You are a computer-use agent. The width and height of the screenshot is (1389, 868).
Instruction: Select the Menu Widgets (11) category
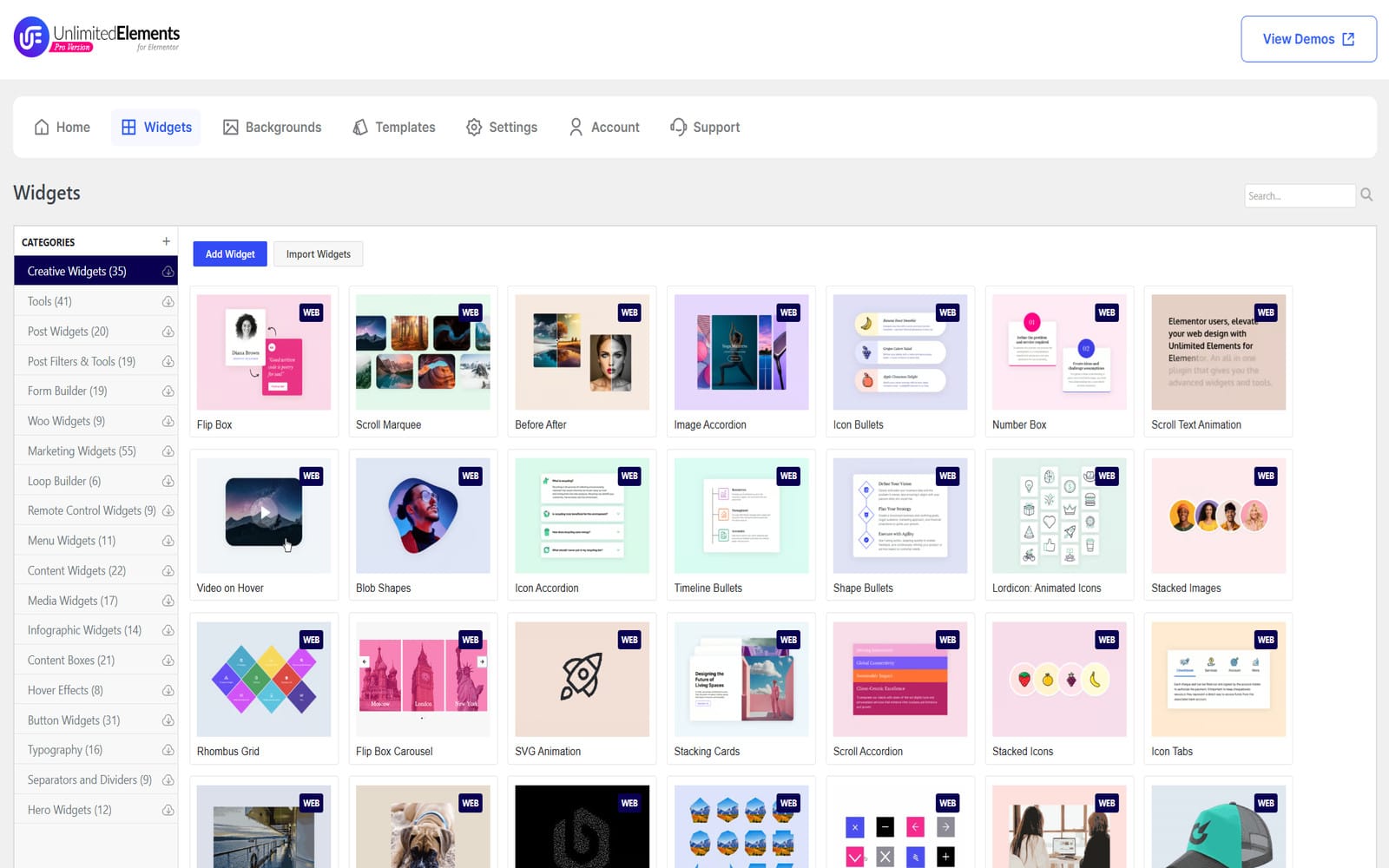95,541
